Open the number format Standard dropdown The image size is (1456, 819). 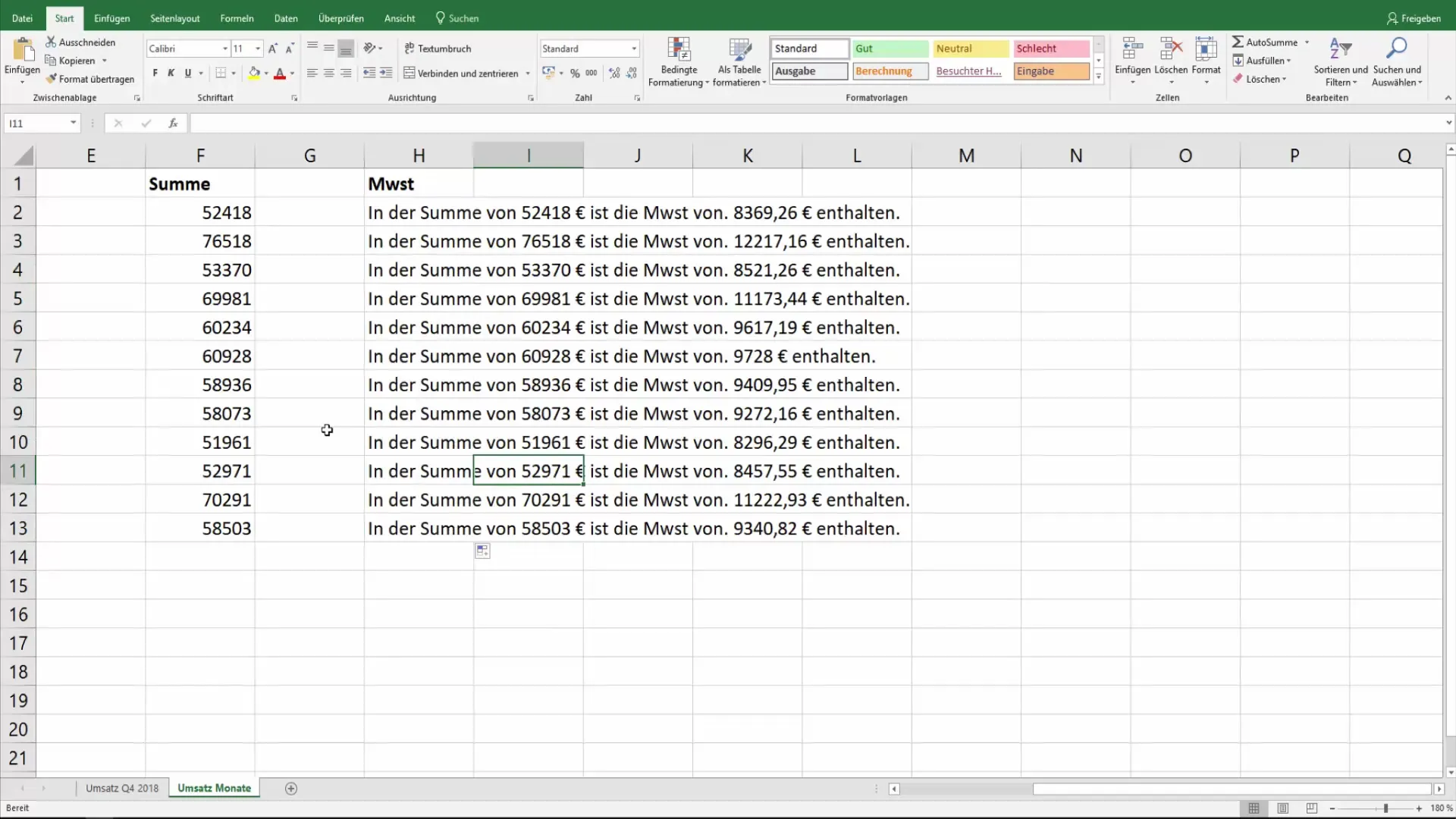pyautogui.click(x=634, y=49)
